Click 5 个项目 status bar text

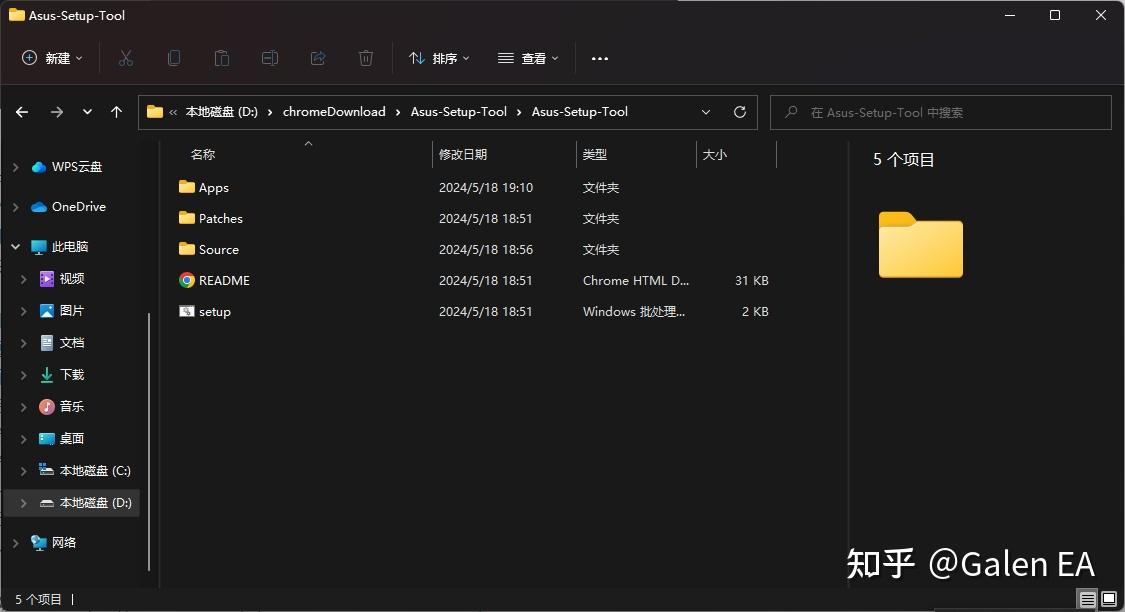(39, 599)
